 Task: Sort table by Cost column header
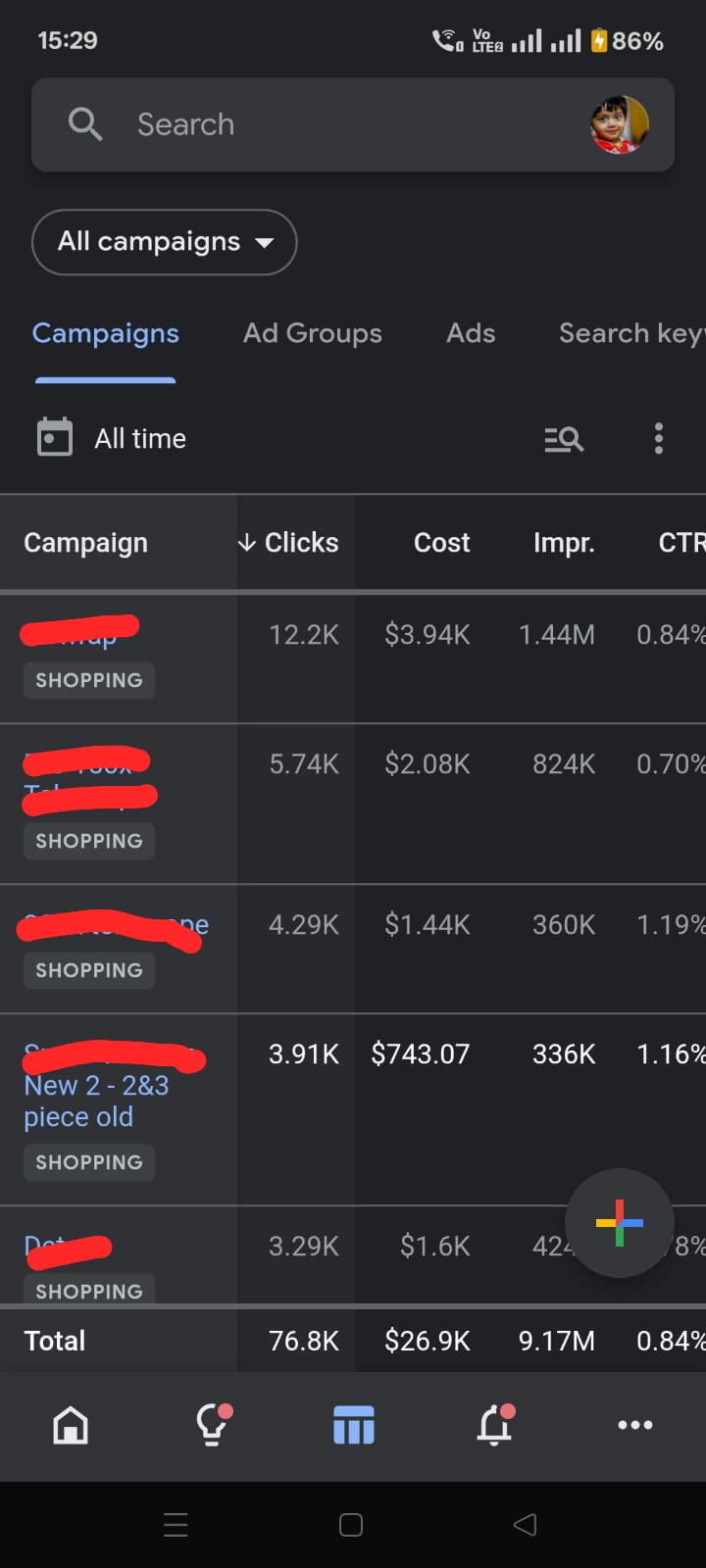(x=441, y=542)
